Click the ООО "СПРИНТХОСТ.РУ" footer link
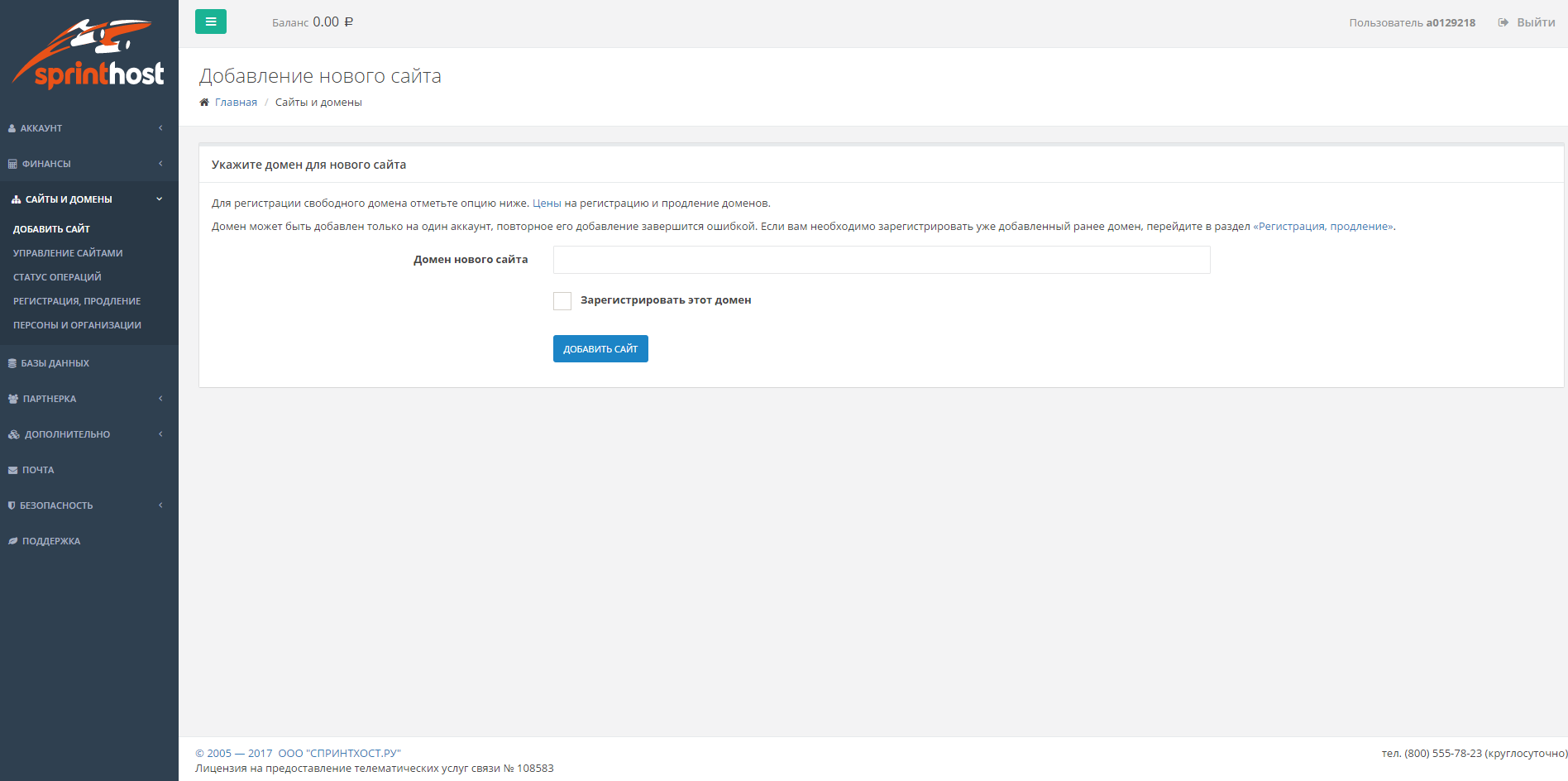 [x=339, y=754]
